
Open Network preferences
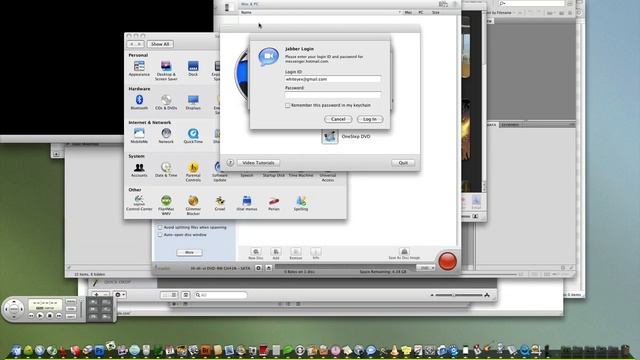tap(166, 136)
